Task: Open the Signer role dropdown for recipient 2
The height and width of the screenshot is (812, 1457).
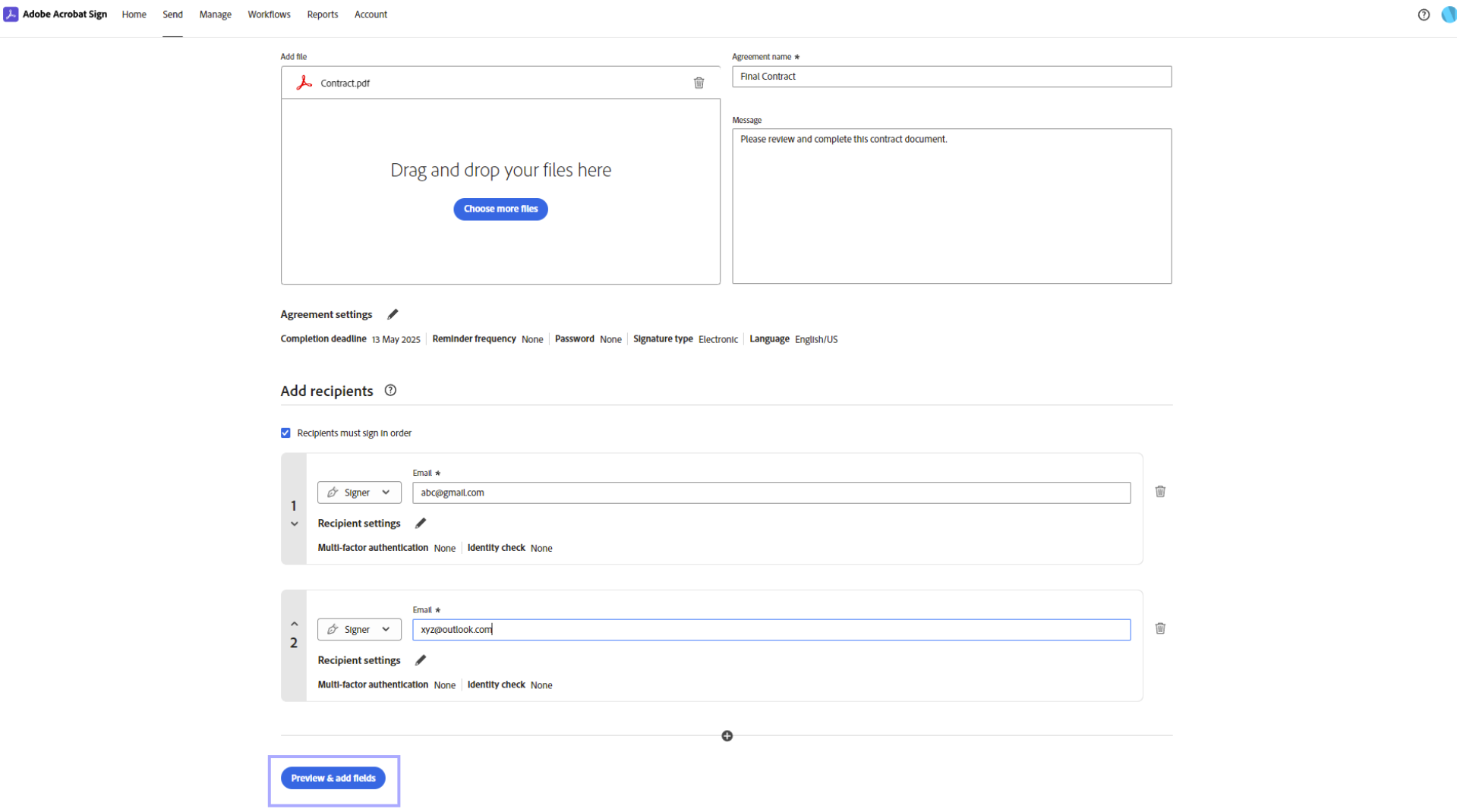Action: 359,629
